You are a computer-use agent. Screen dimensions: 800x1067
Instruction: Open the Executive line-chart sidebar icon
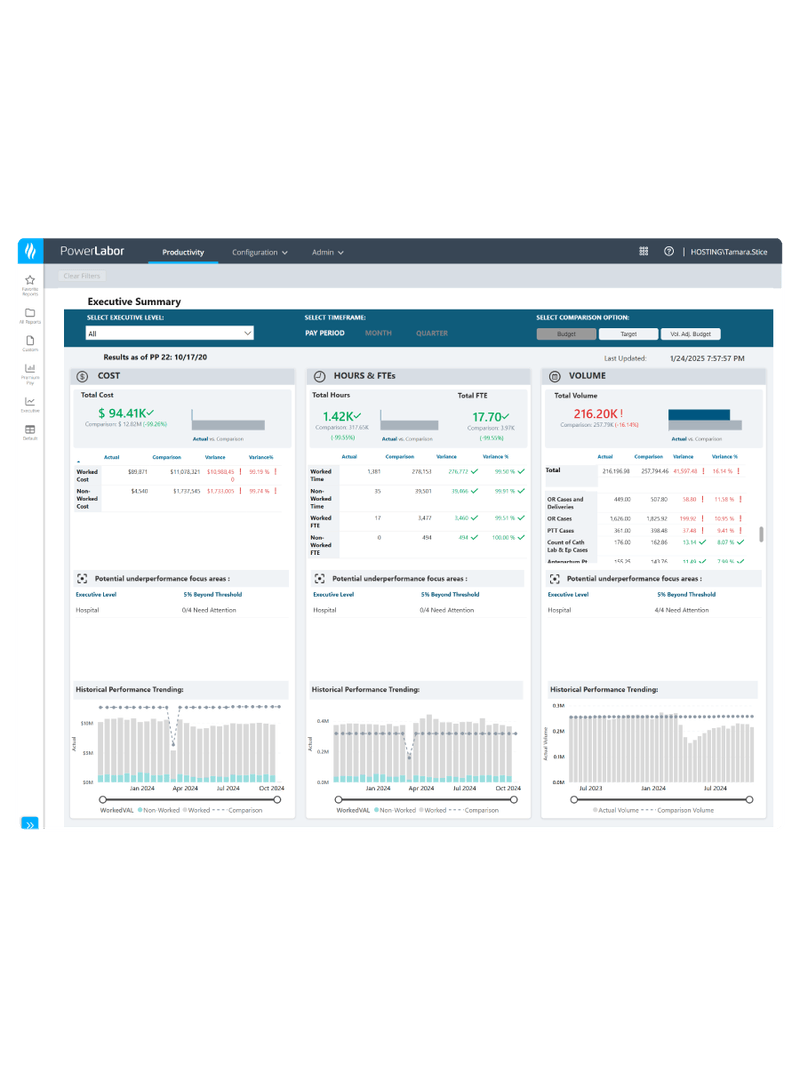coord(30,404)
